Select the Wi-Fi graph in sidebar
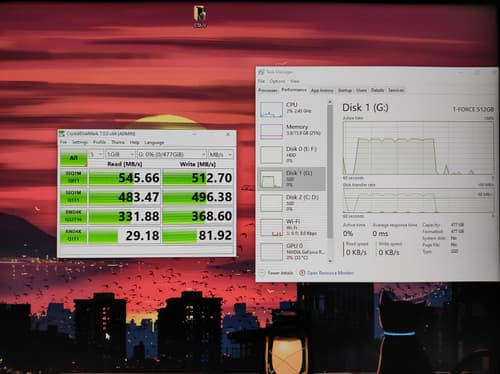 pos(271,228)
